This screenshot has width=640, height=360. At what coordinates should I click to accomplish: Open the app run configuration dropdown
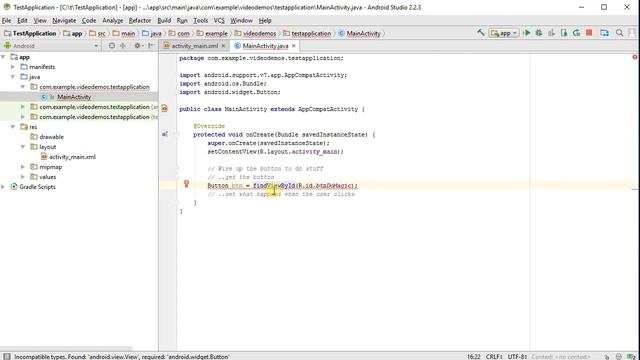[504, 33]
